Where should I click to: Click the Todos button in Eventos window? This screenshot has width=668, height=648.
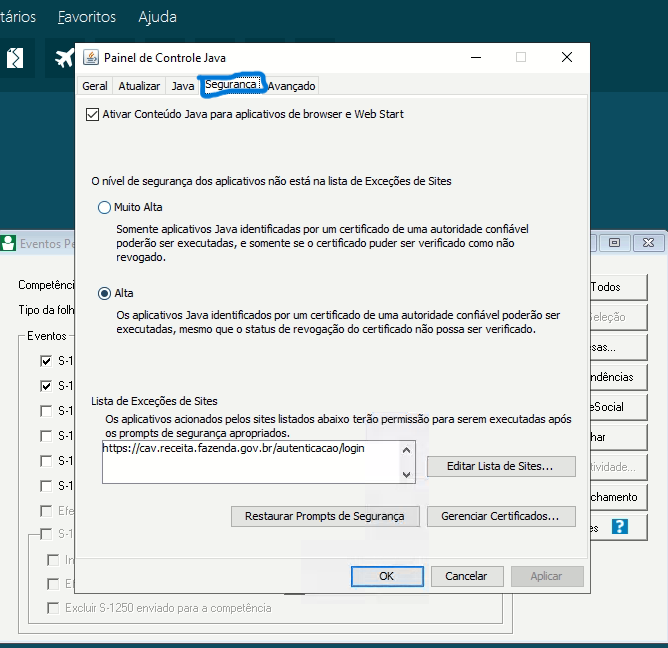[x=619, y=287]
